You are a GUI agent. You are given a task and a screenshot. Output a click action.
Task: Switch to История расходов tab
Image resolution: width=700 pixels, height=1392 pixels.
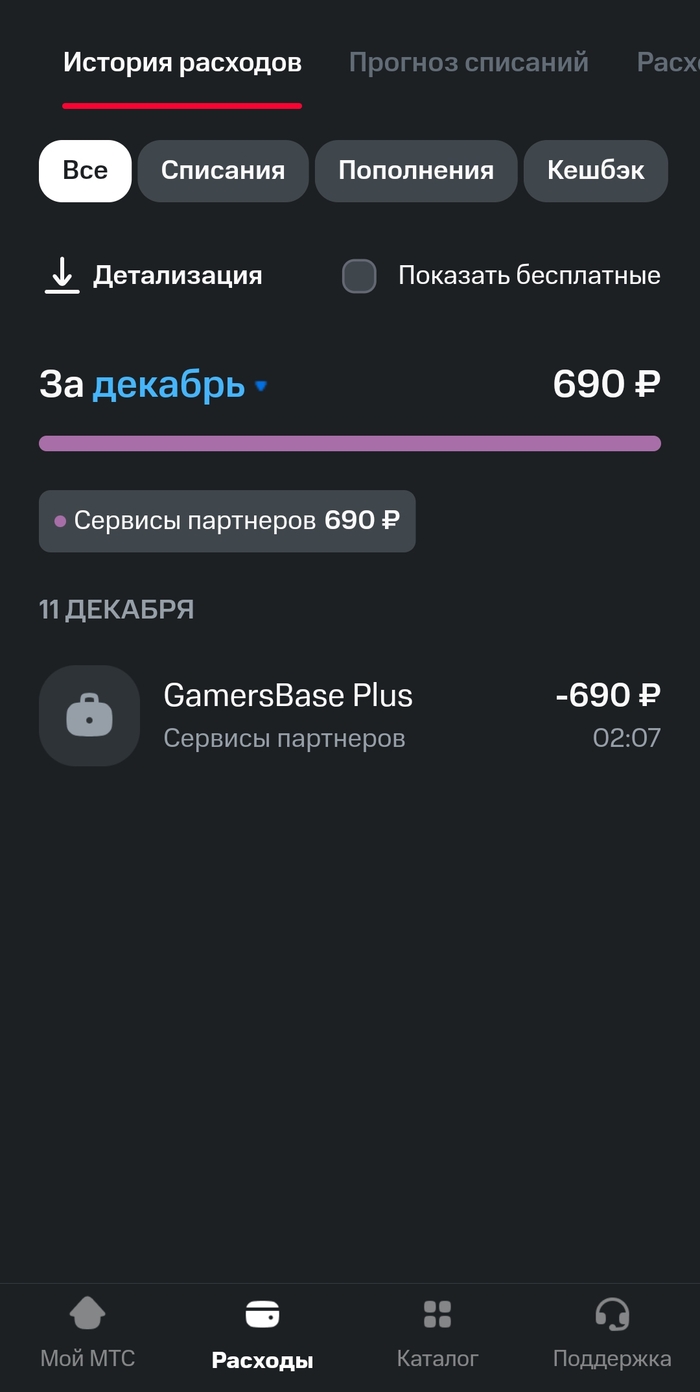[x=182, y=63]
